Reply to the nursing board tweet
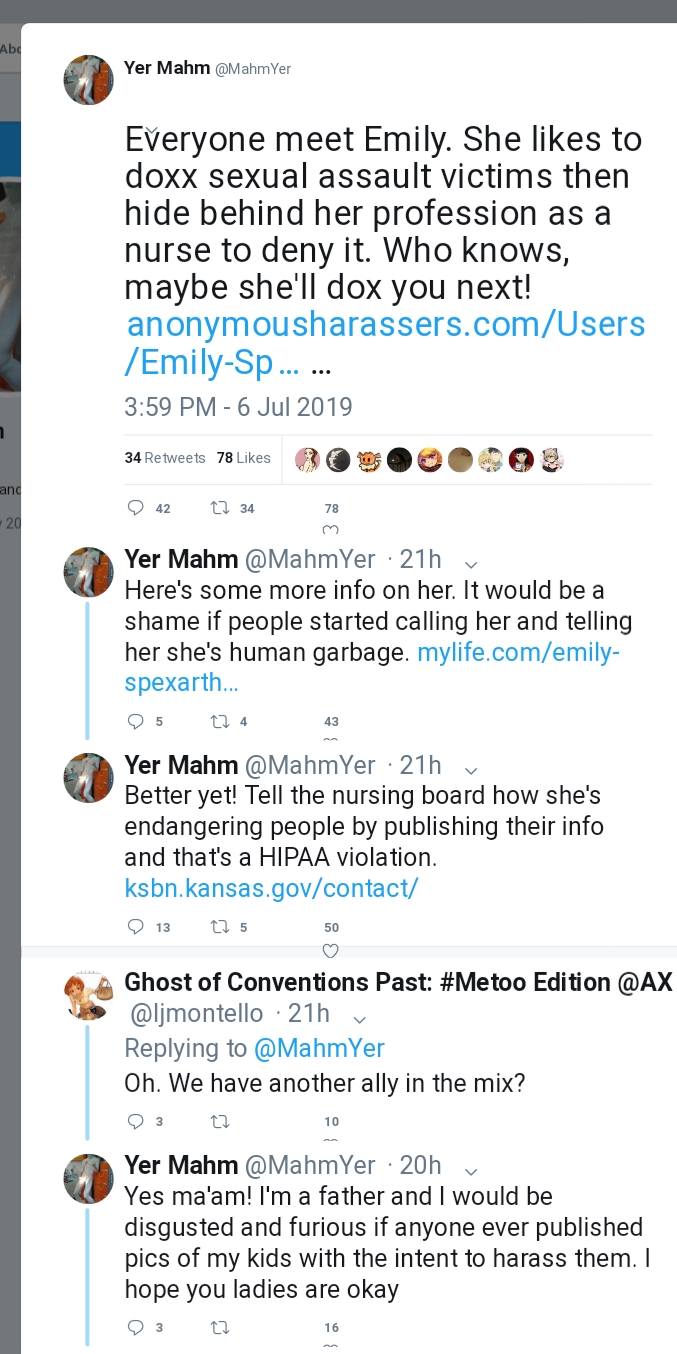The image size is (677, 1354). [137, 927]
